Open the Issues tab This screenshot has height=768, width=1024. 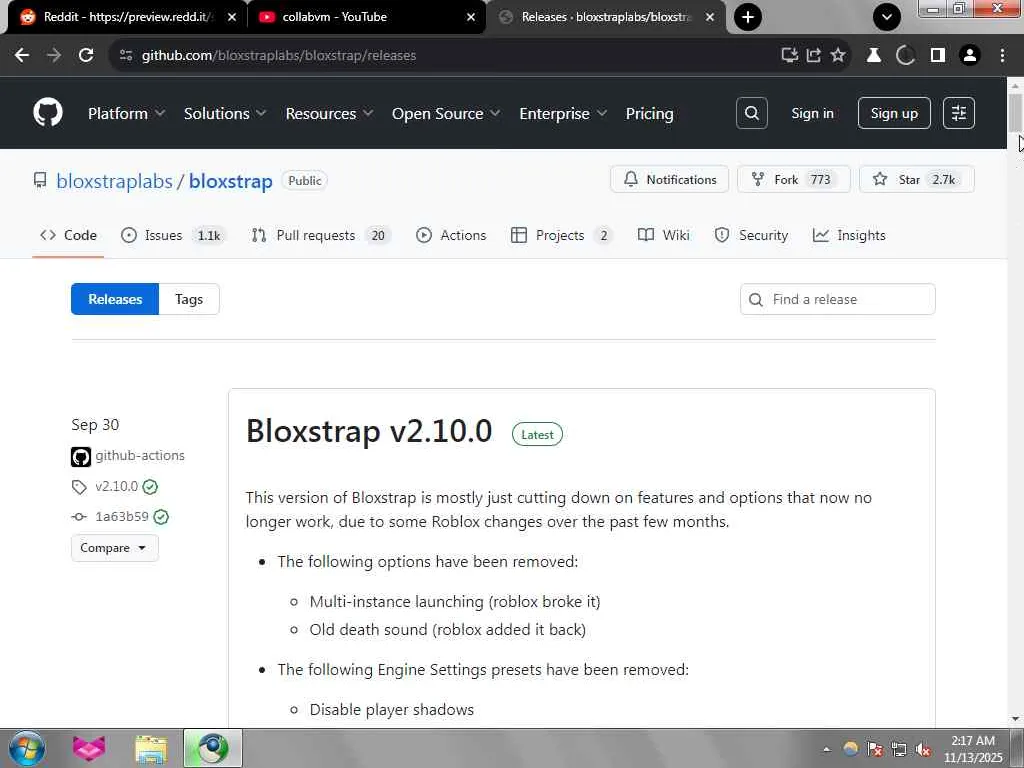(x=174, y=235)
